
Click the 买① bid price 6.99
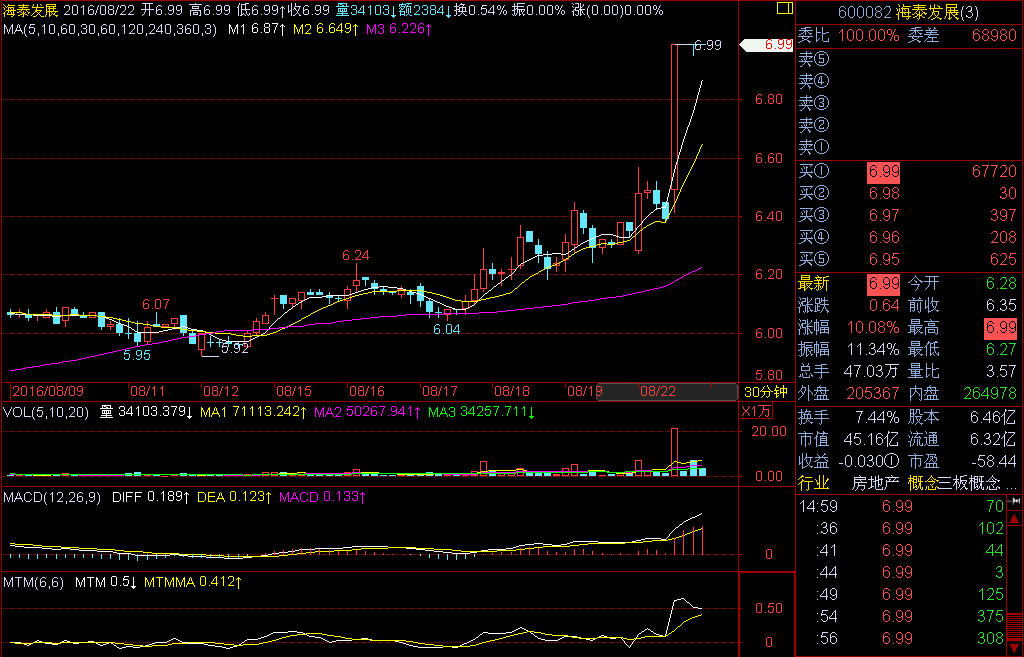pos(883,172)
